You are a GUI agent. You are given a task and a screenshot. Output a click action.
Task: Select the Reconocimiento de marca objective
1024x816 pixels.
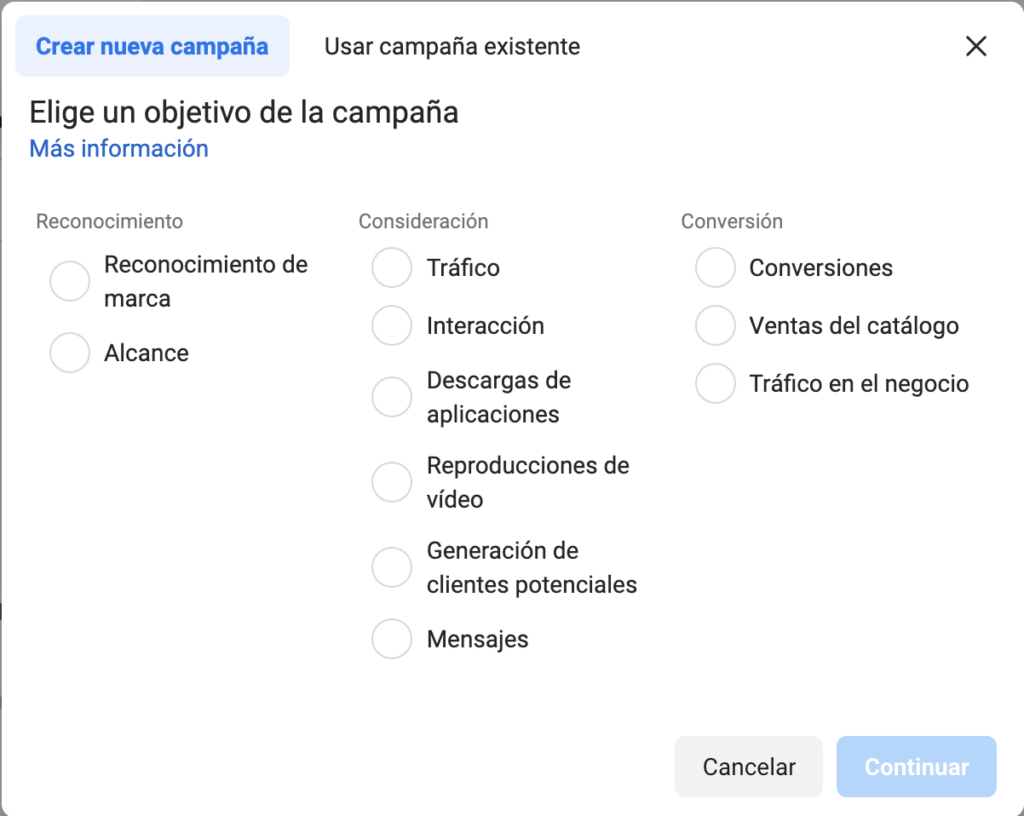pos(70,282)
